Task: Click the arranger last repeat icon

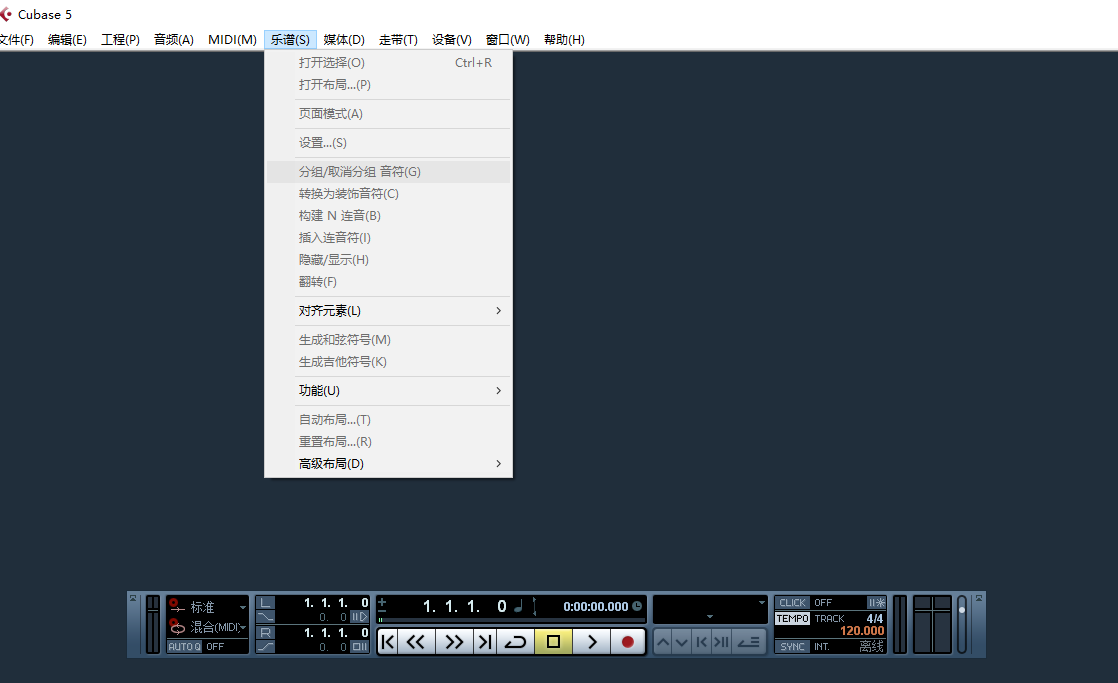Action: tap(722, 642)
